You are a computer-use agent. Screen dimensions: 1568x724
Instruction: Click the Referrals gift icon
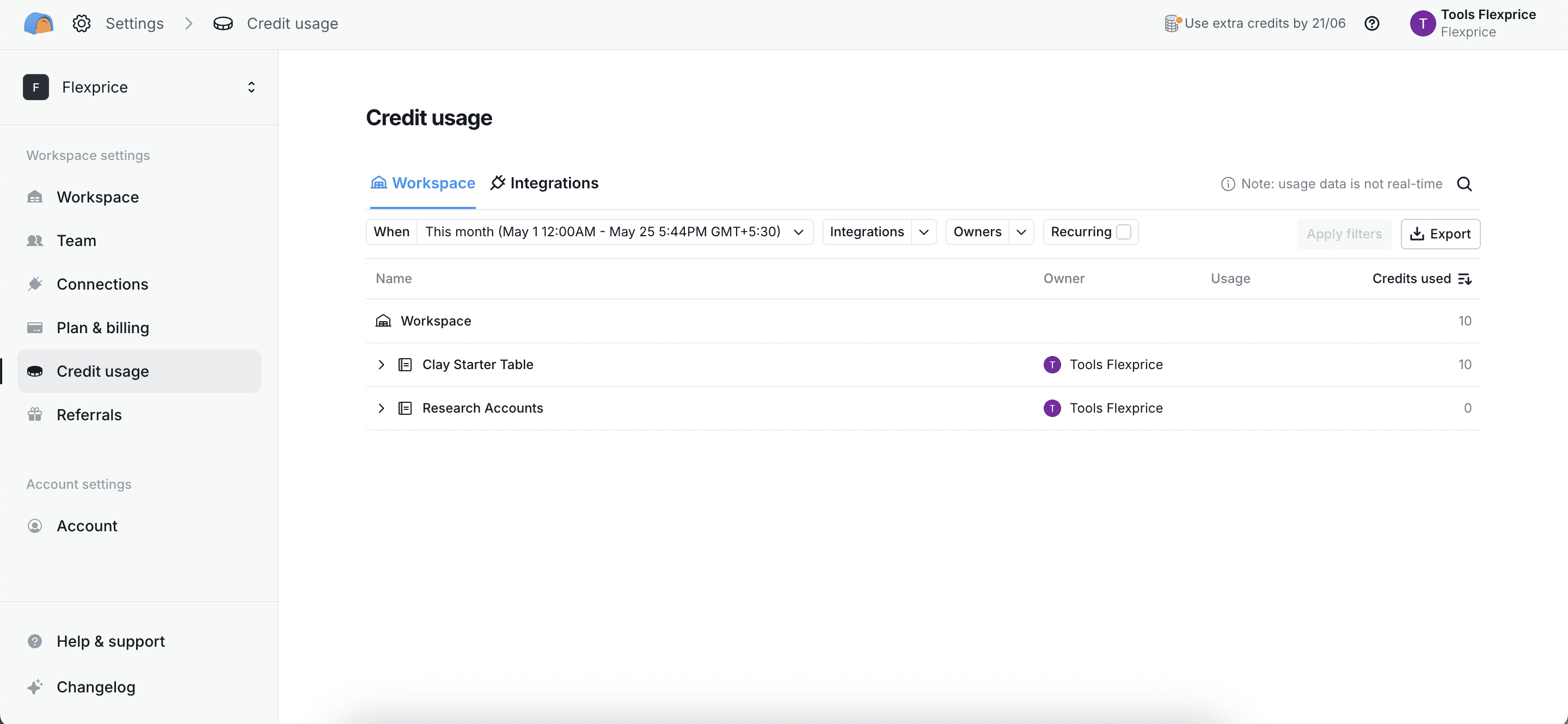pyautogui.click(x=35, y=414)
